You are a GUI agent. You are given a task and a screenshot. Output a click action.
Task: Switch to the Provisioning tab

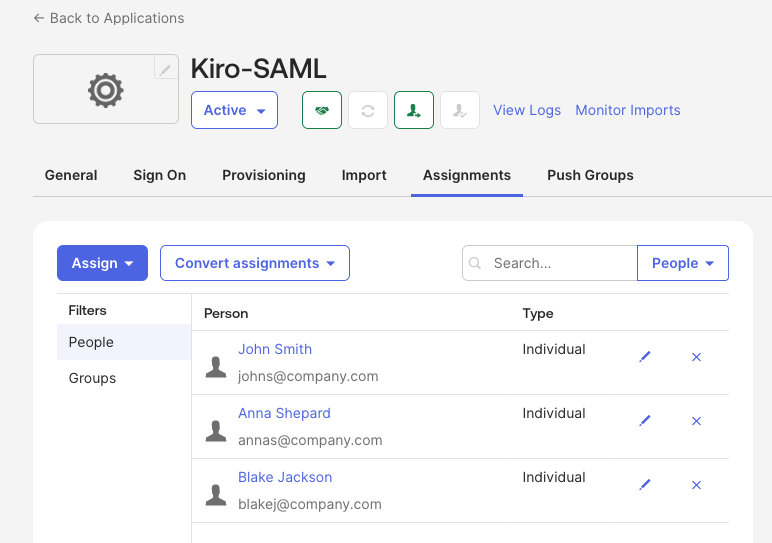tap(264, 175)
